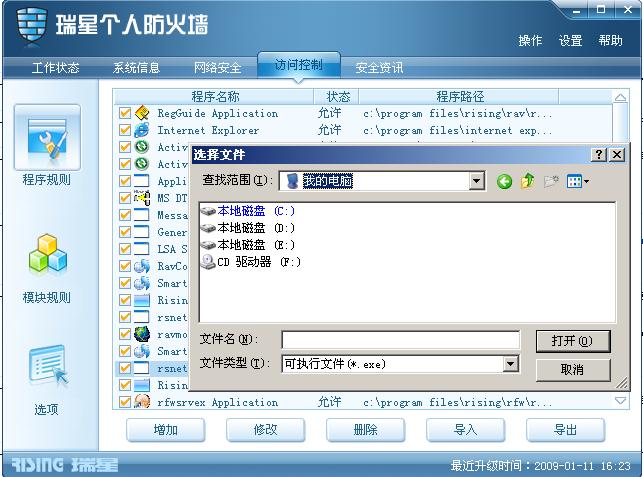The image size is (643, 477).
Task: Click the MS DT row icon
Action: click(142, 198)
